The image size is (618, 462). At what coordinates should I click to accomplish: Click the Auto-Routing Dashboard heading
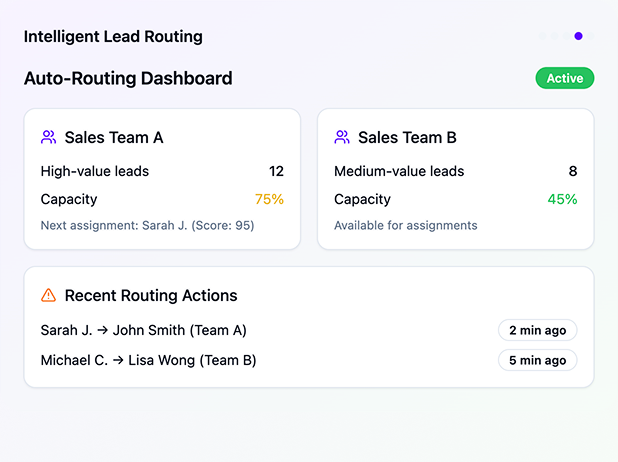pos(128,78)
